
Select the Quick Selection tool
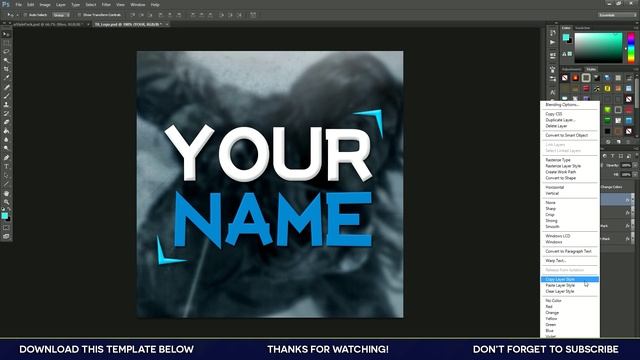pos(6,60)
